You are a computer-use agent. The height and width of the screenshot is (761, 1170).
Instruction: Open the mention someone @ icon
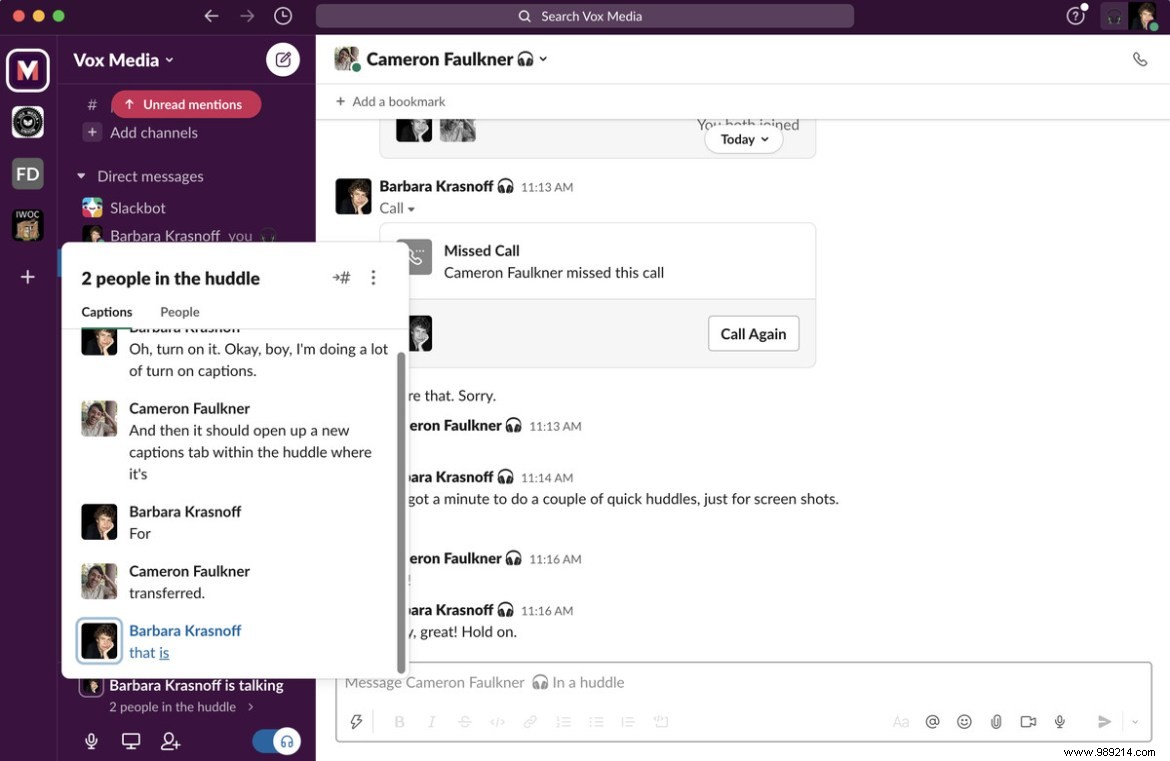(x=931, y=721)
